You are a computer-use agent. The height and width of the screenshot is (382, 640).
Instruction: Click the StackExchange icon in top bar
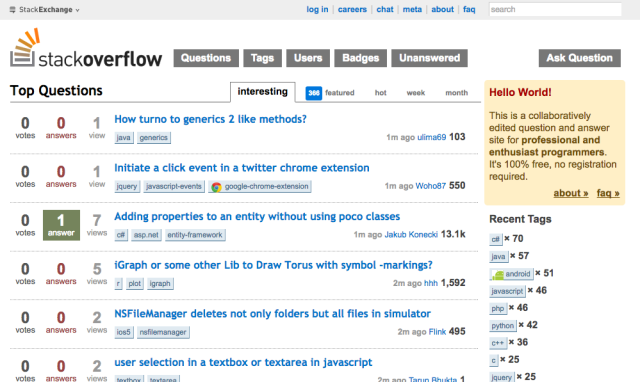click(x=13, y=10)
